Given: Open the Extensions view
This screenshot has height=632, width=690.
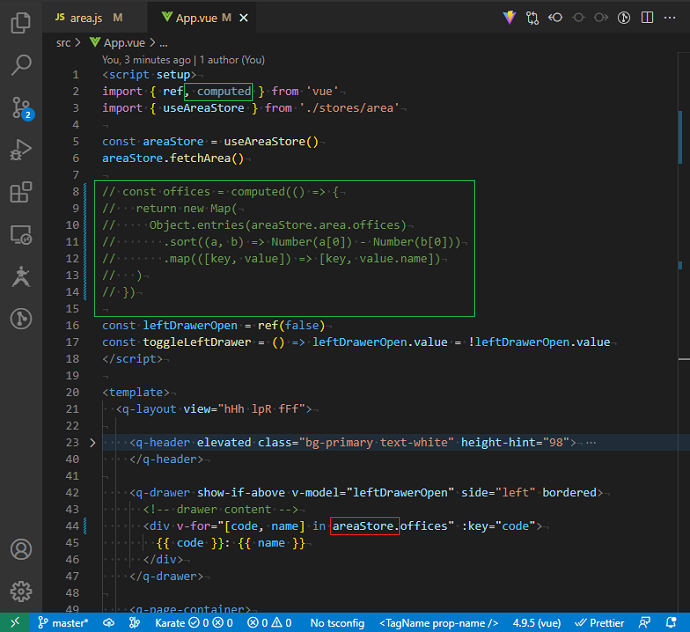Looking at the screenshot, I should tap(21, 192).
